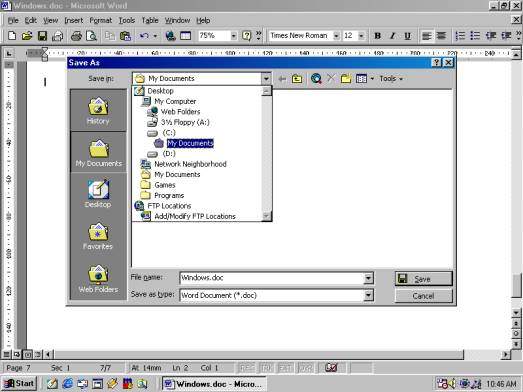Click the Cancel button

pos(424,296)
